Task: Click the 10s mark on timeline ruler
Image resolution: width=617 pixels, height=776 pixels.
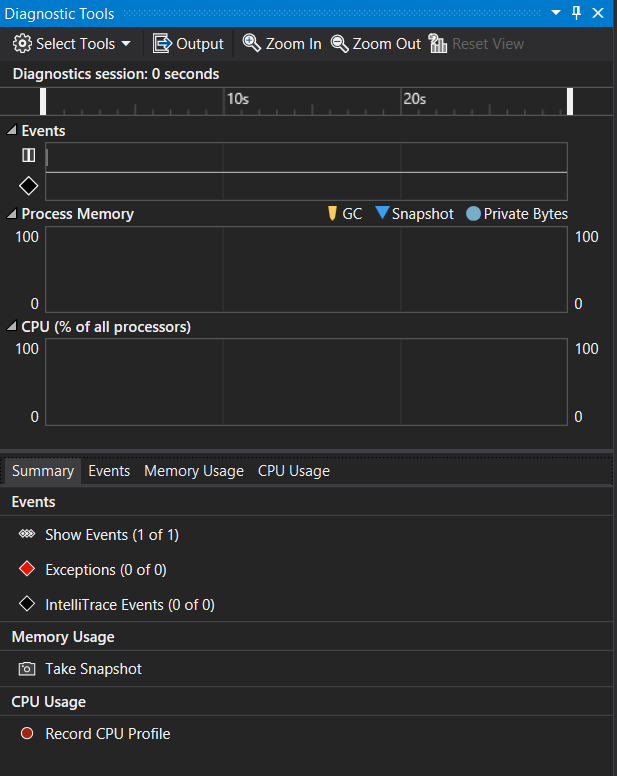Action: 237,99
